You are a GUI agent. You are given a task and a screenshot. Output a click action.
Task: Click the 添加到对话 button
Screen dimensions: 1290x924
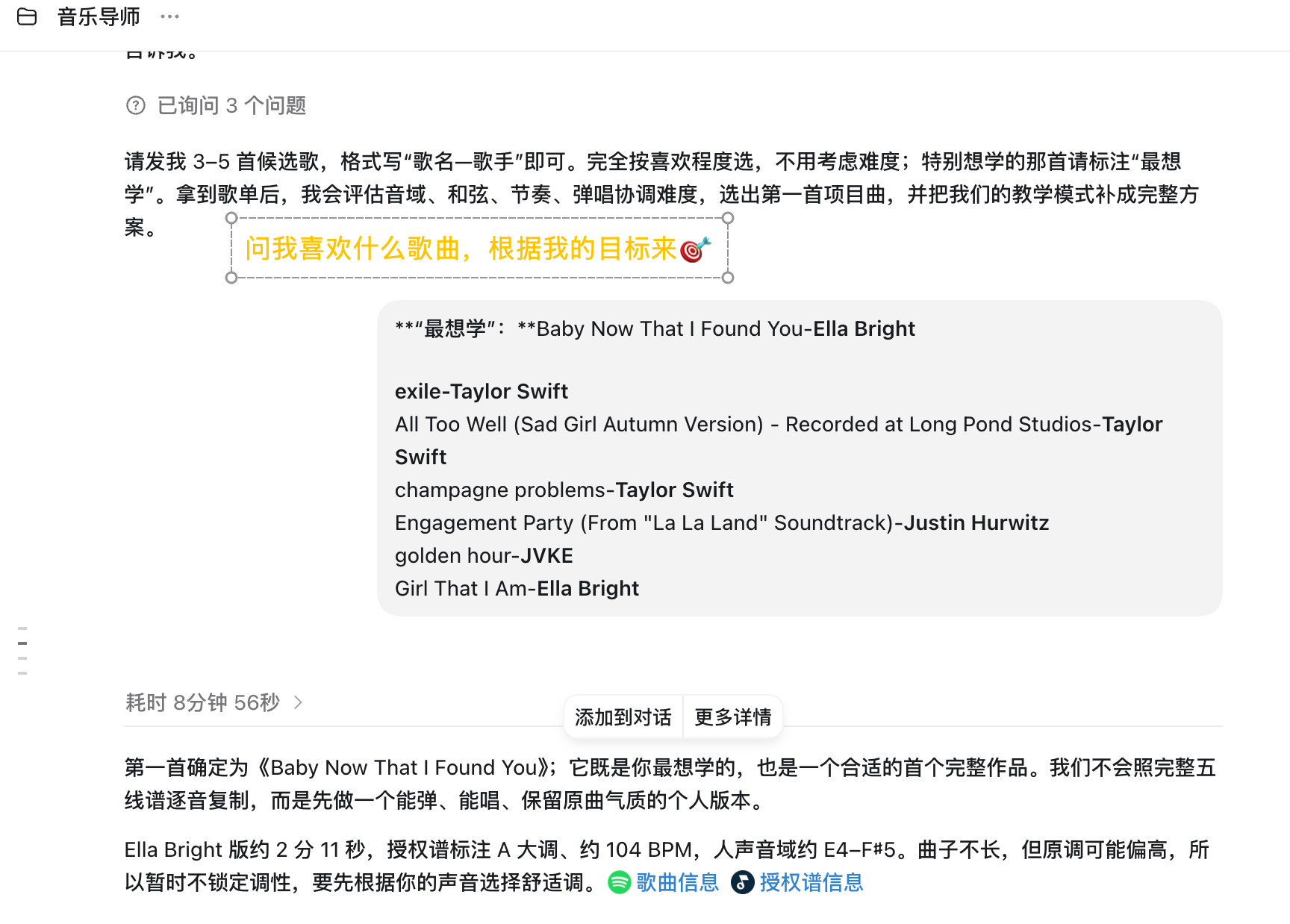(623, 717)
